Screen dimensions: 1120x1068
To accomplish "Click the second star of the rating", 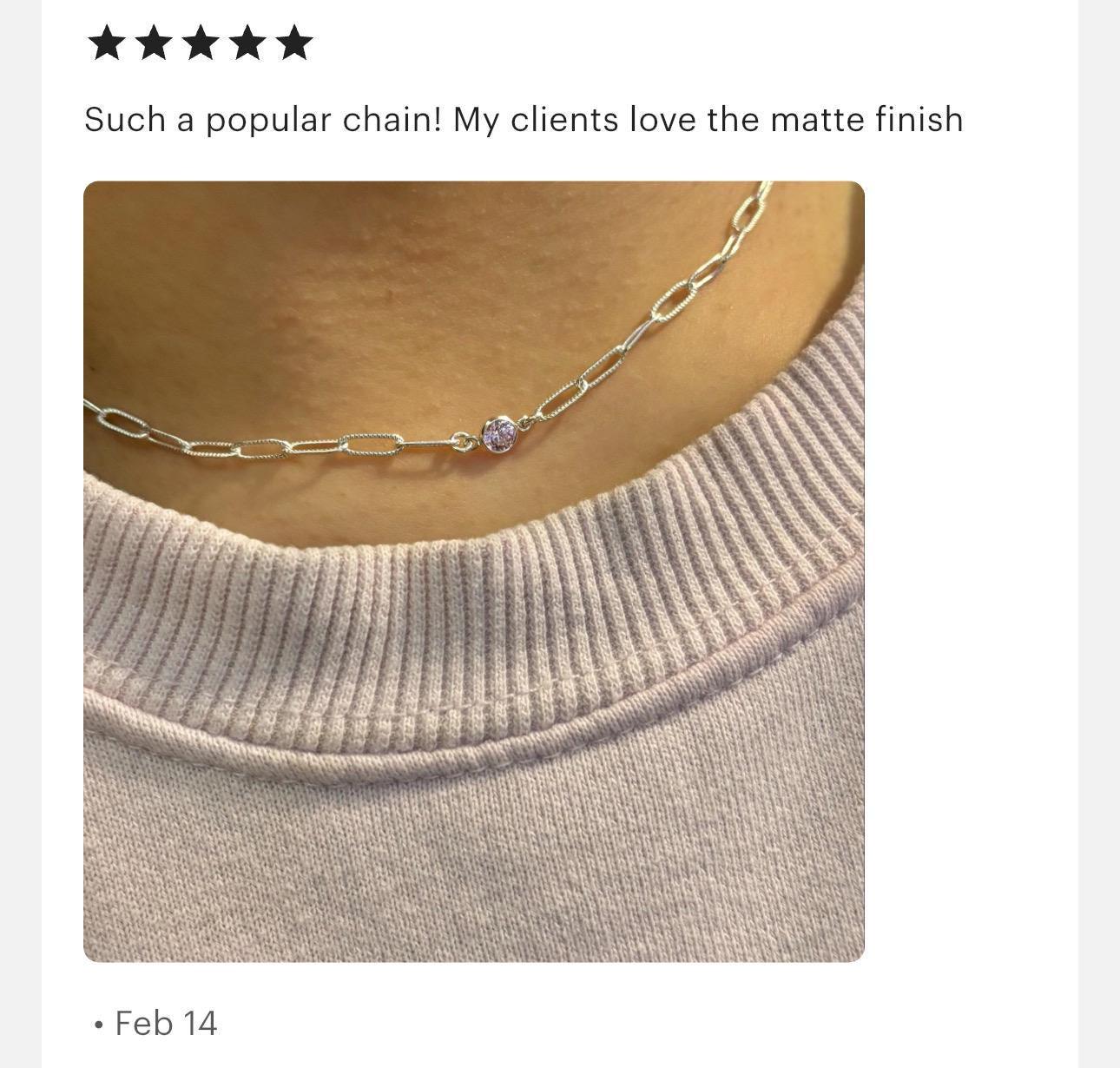I will (154, 43).
